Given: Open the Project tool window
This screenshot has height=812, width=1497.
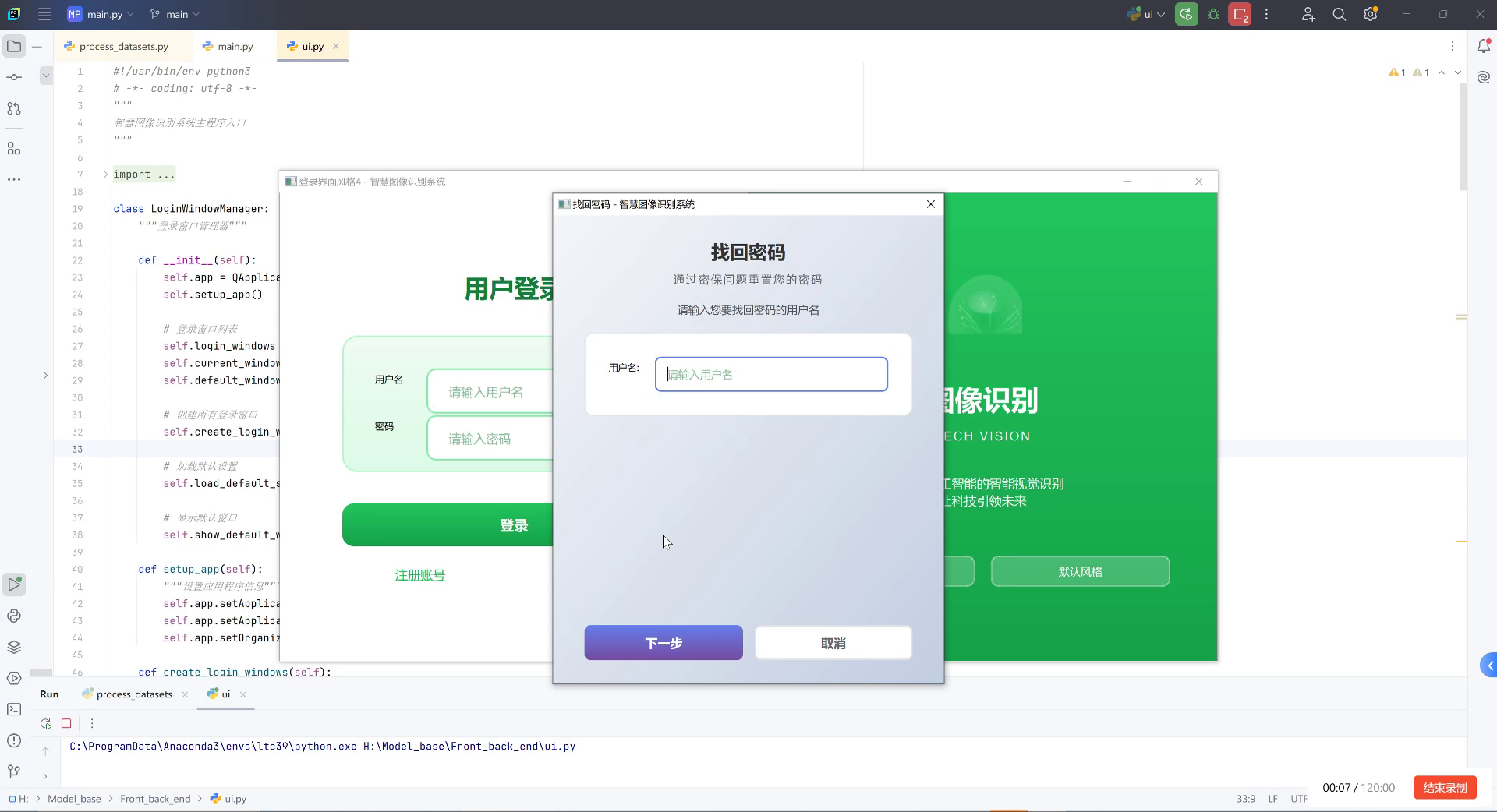Looking at the screenshot, I should pyautogui.click(x=14, y=46).
